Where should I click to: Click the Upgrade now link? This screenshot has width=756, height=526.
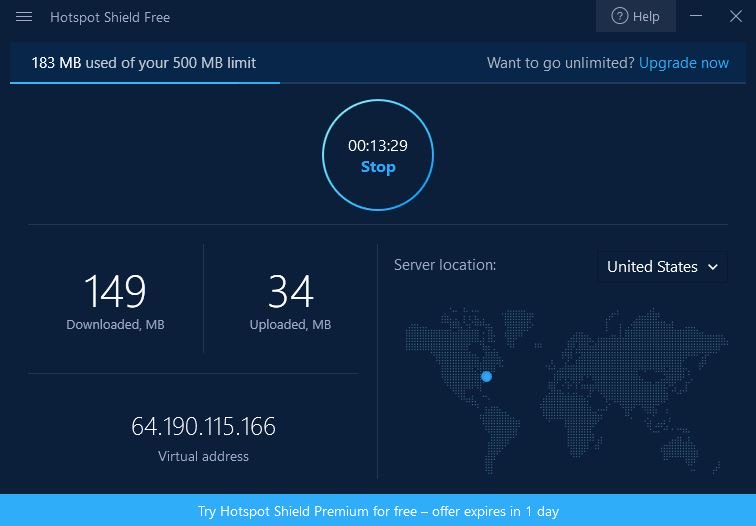coord(683,63)
